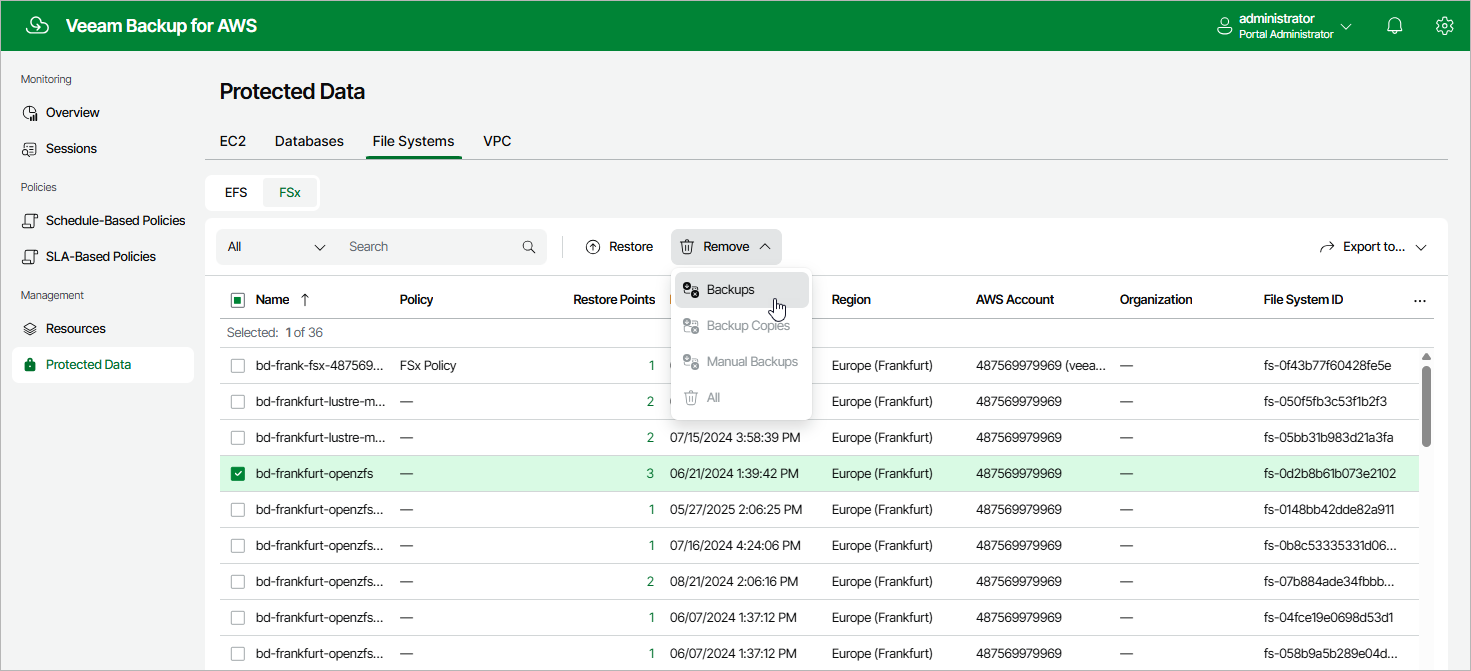This screenshot has height=671, width=1471.
Task: Choose Backups from Remove menu
Action: 742,290
